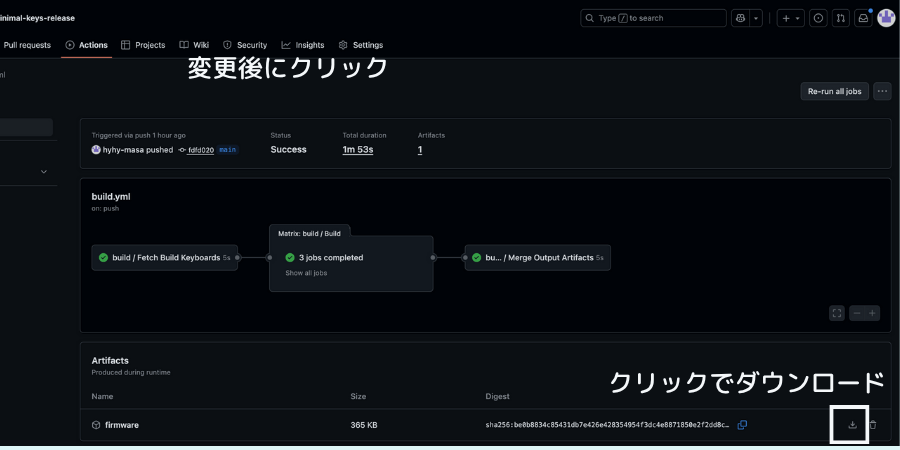
Task: Open pull requests icon in header
Action: 841,18
